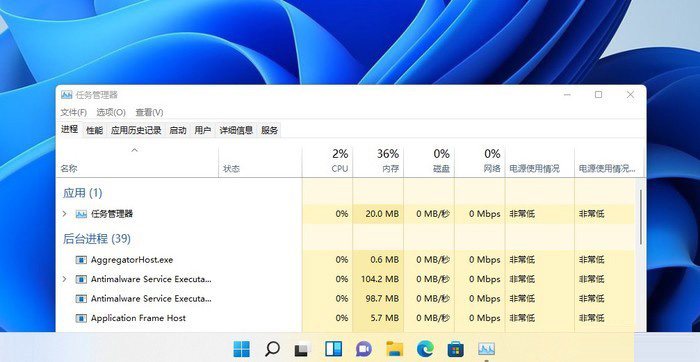Maximize the Task Manager window

tap(598, 95)
